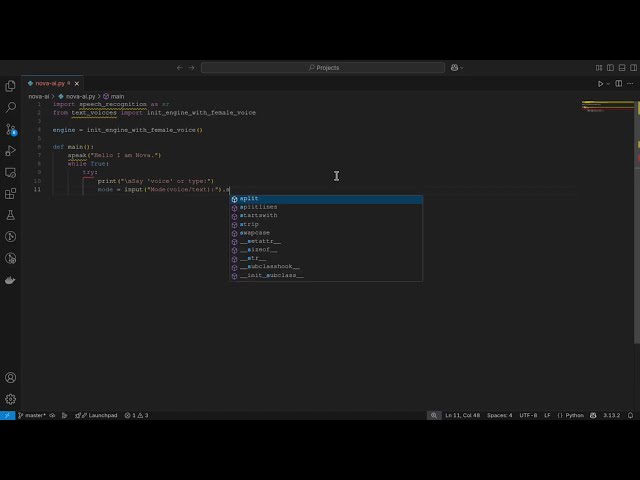Open the editor More Actions ellipsis
The image size is (640, 480).
tap(630, 84)
